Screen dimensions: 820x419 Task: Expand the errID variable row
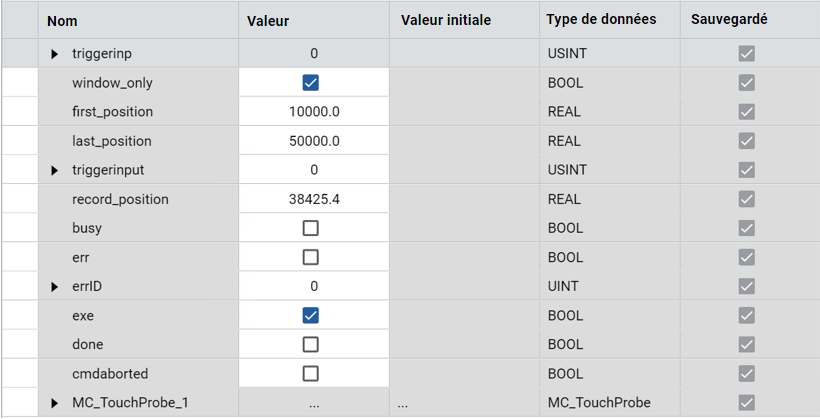pyautogui.click(x=54, y=287)
